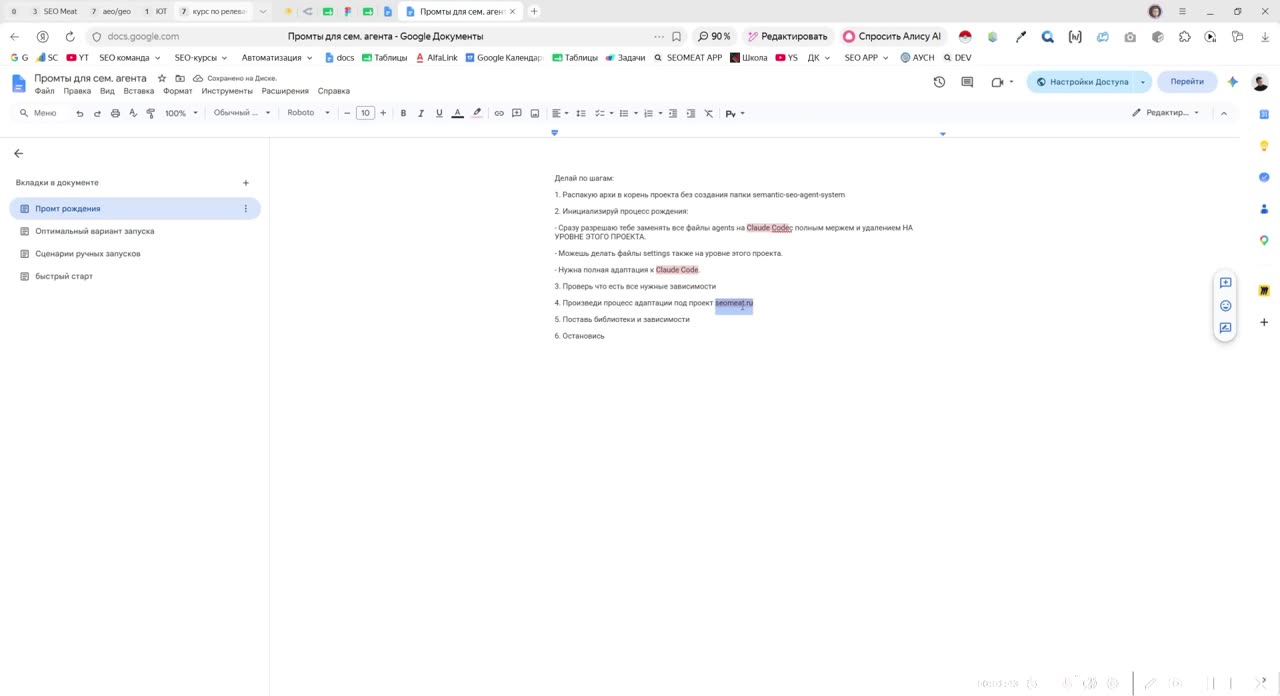The image size is (1280, 696).
Task: Toggle bold formatting
Action: tap(403, 113)
